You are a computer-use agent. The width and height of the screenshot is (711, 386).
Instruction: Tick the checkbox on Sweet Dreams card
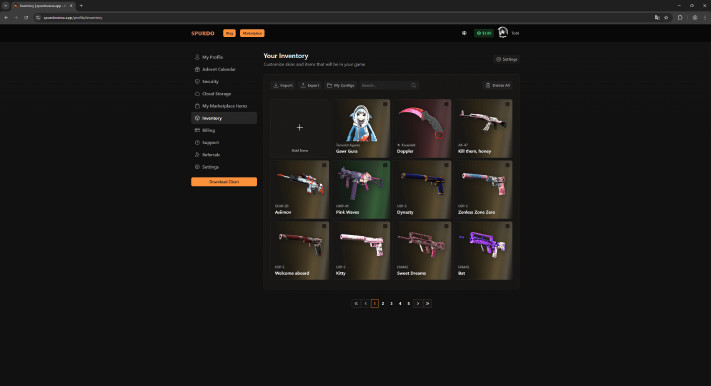click(x=446, y=226)
